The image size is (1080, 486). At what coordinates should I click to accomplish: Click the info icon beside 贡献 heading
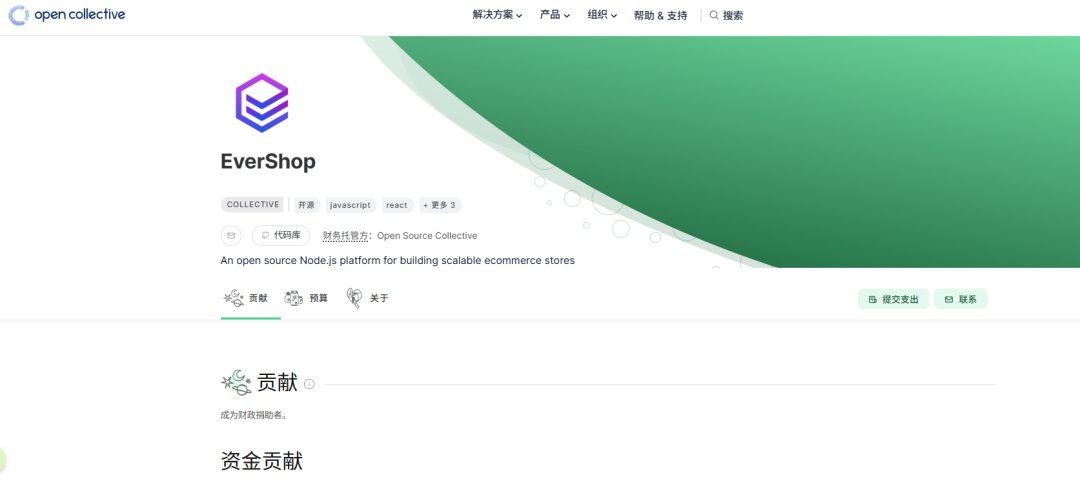[x=309, y=384]
